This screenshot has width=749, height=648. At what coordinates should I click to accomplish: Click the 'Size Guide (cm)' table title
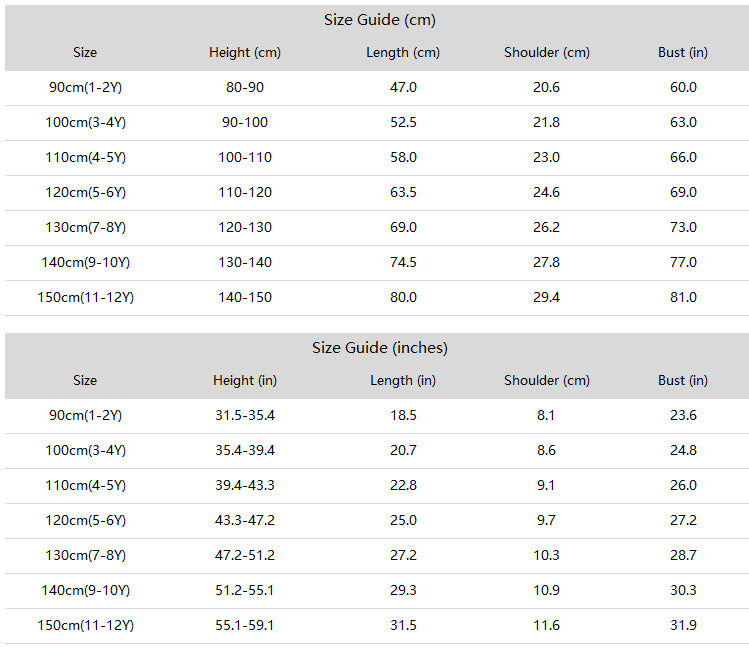379,20
